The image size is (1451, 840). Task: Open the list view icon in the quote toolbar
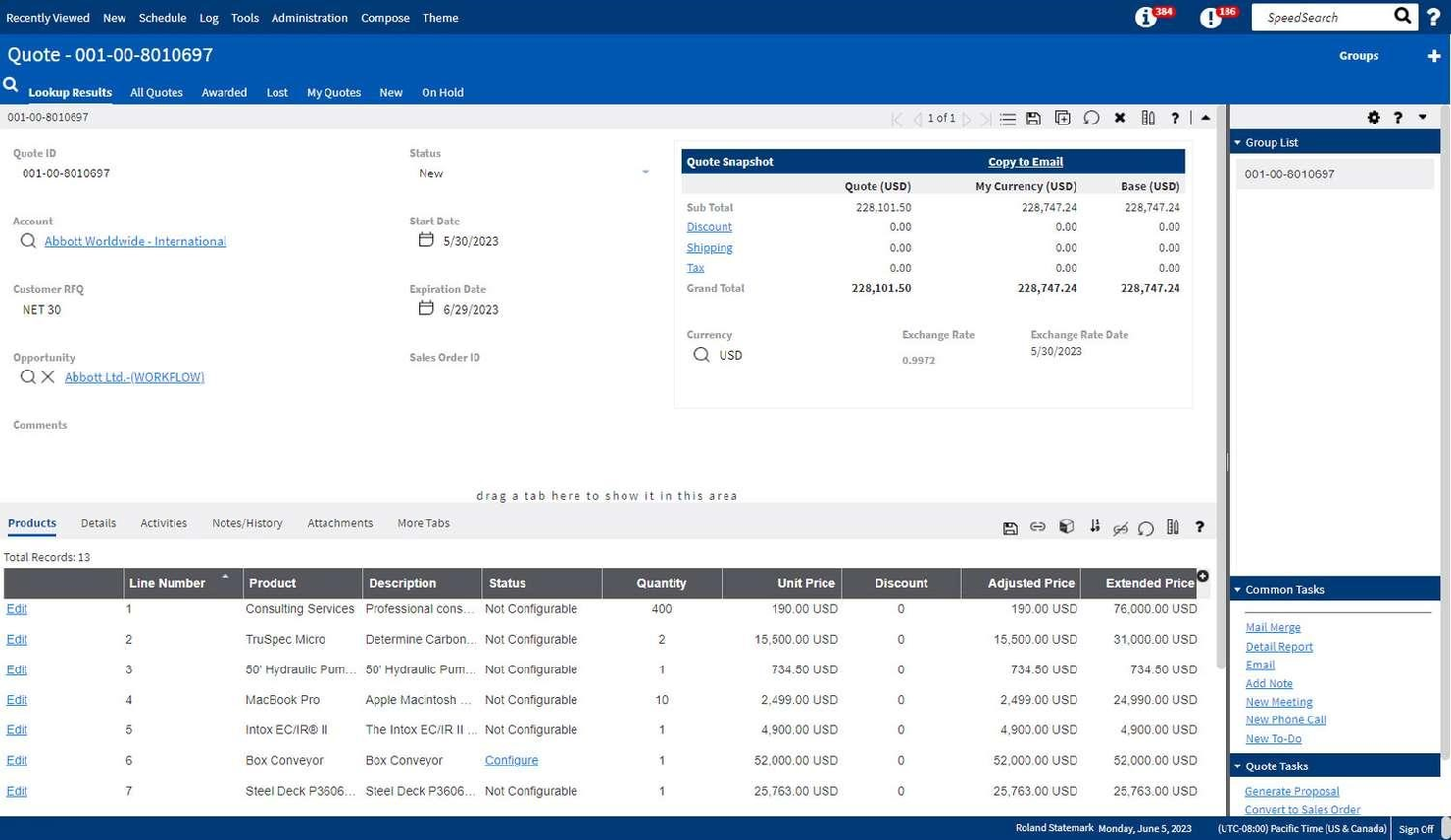(1008, 118)
